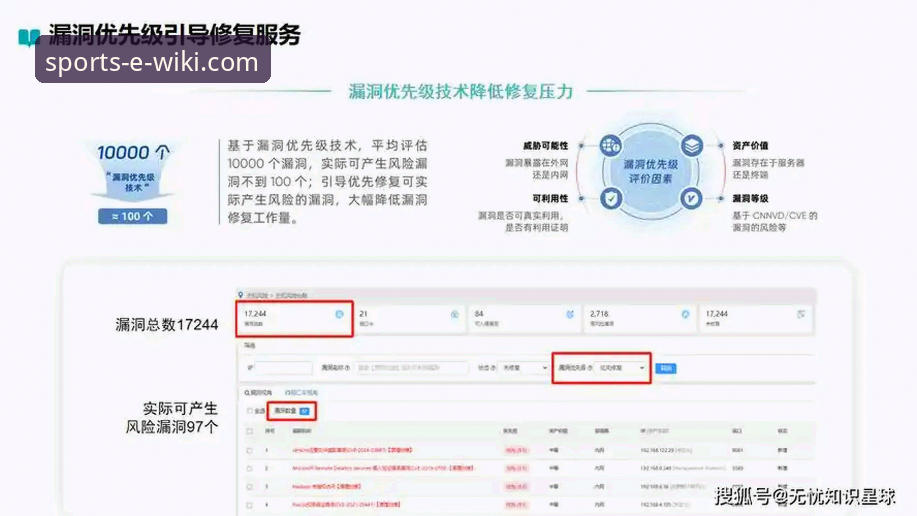Click the book icon beside the slide title

pos(29,37)
